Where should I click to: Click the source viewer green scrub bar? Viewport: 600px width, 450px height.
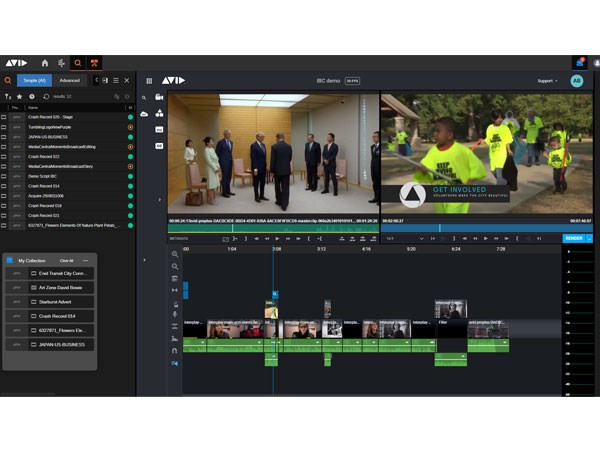click(x=272, y=228)
